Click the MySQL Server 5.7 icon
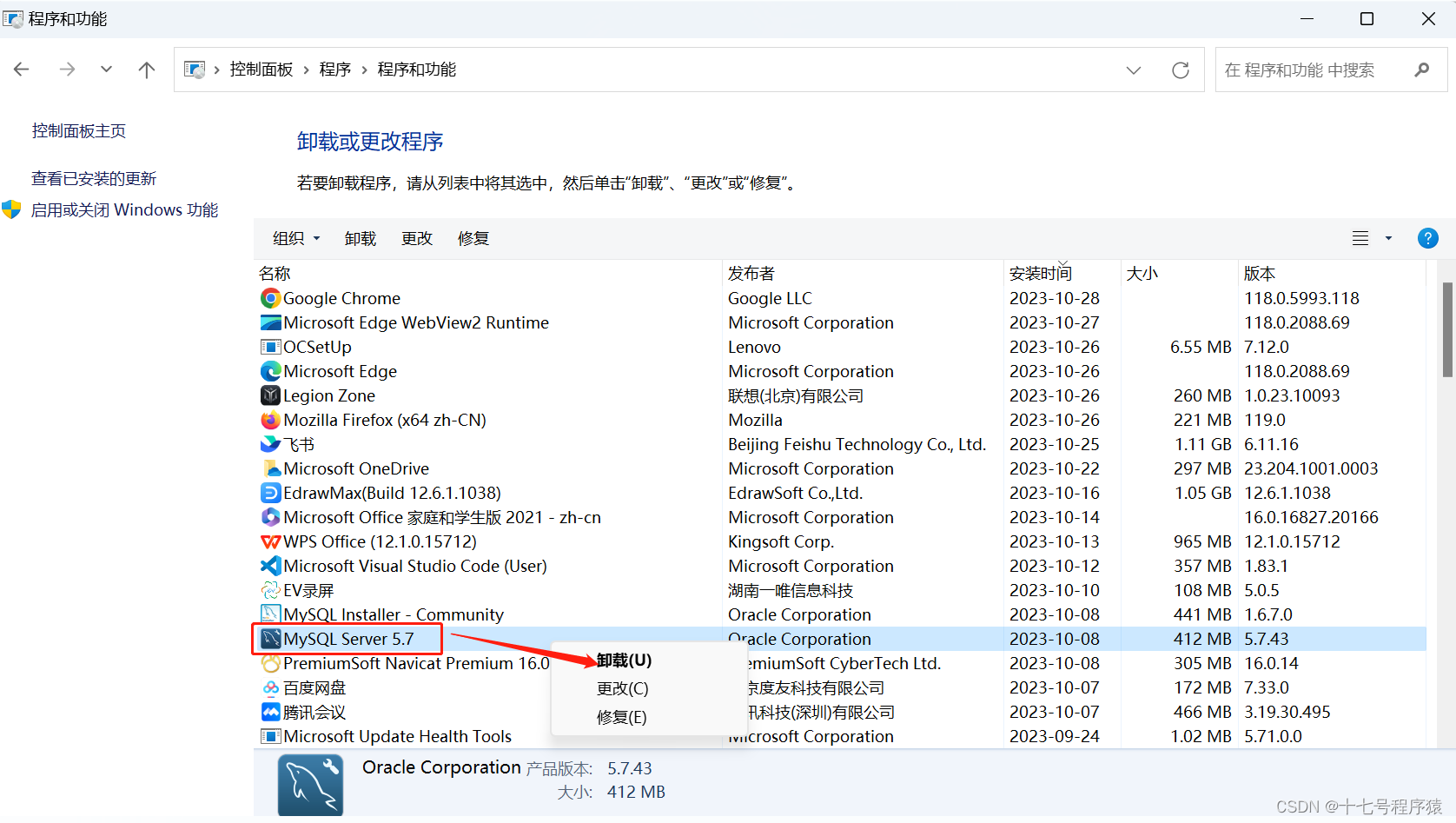 coord(271,639)
